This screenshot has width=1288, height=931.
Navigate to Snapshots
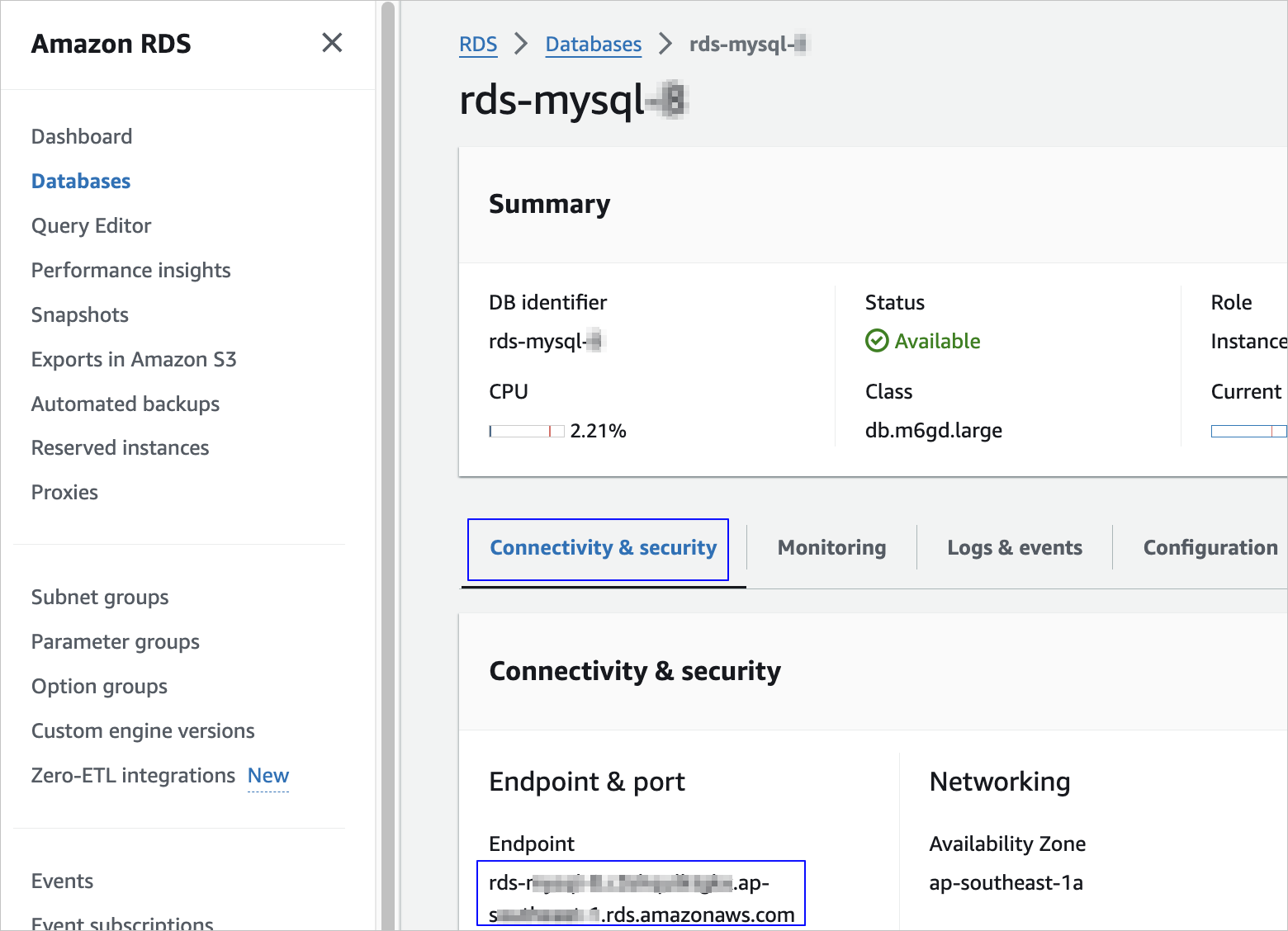(80, 314)
